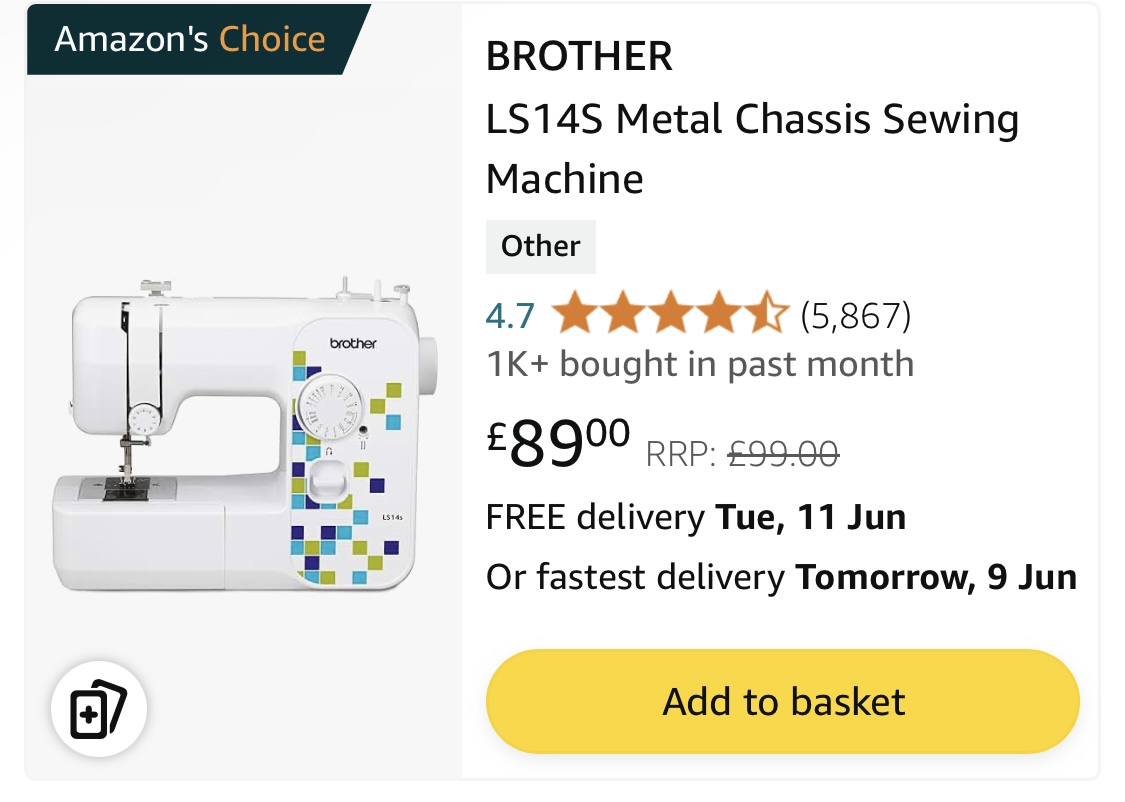Click the BROTHER brand name

pyautogui.click(x=579, y=56)
